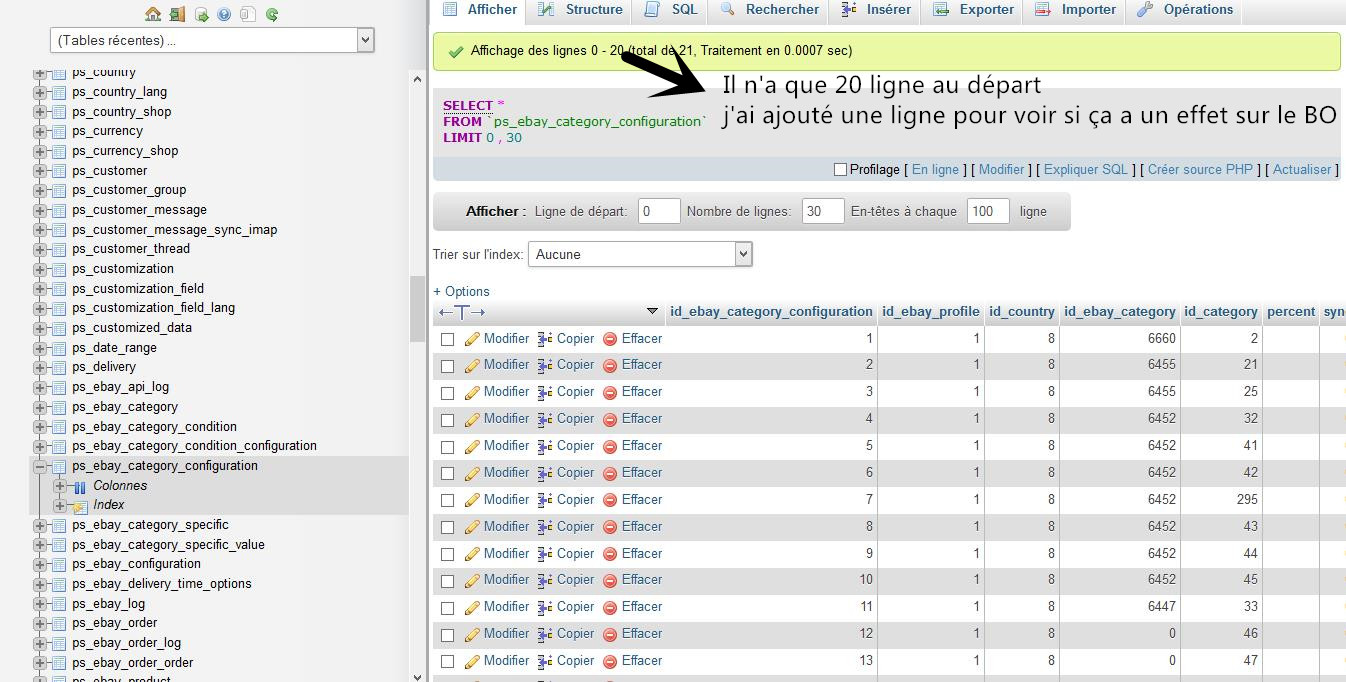Image resolution: width=1346 pixels, height=682 pixels.
Task: Click the full texts toggle arrows icon
Action: coord(462,312)
